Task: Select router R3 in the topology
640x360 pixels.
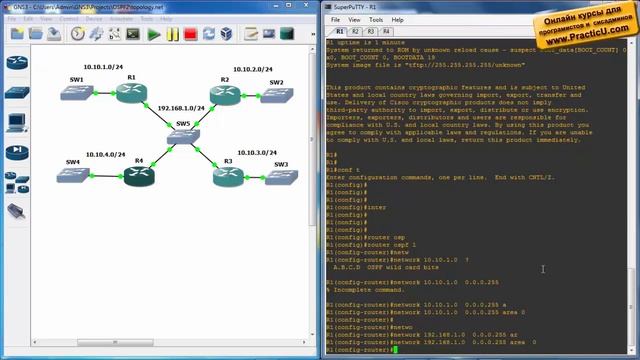Action: tap(228, 177)
